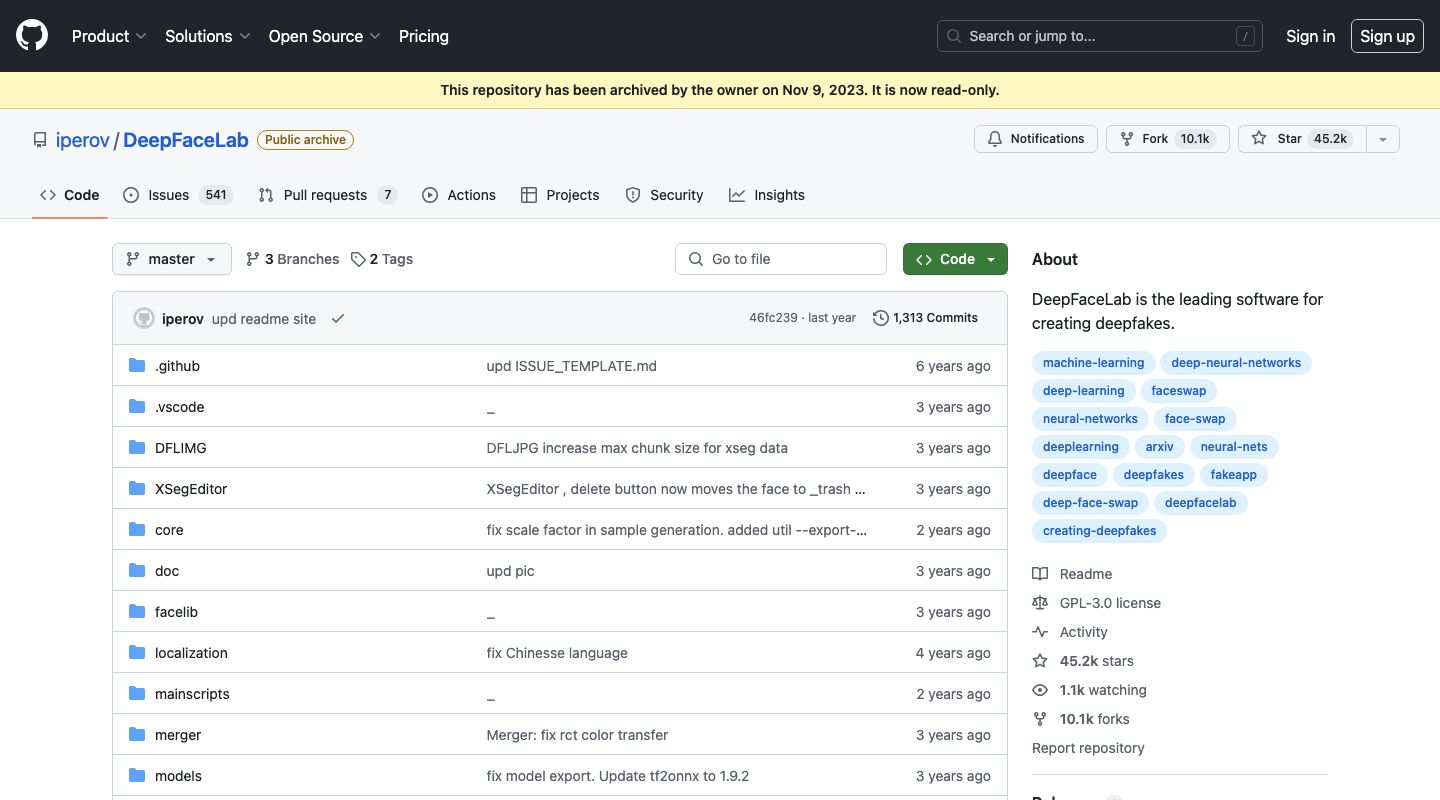
Task: Open the XSegEditor folder
Action: tap(191, 489)
